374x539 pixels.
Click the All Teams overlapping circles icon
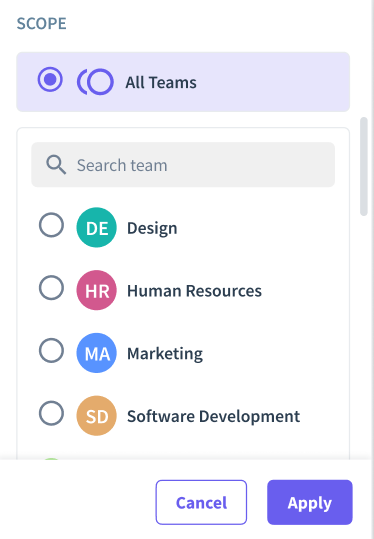pyautogui.click(x=95, y=82)
